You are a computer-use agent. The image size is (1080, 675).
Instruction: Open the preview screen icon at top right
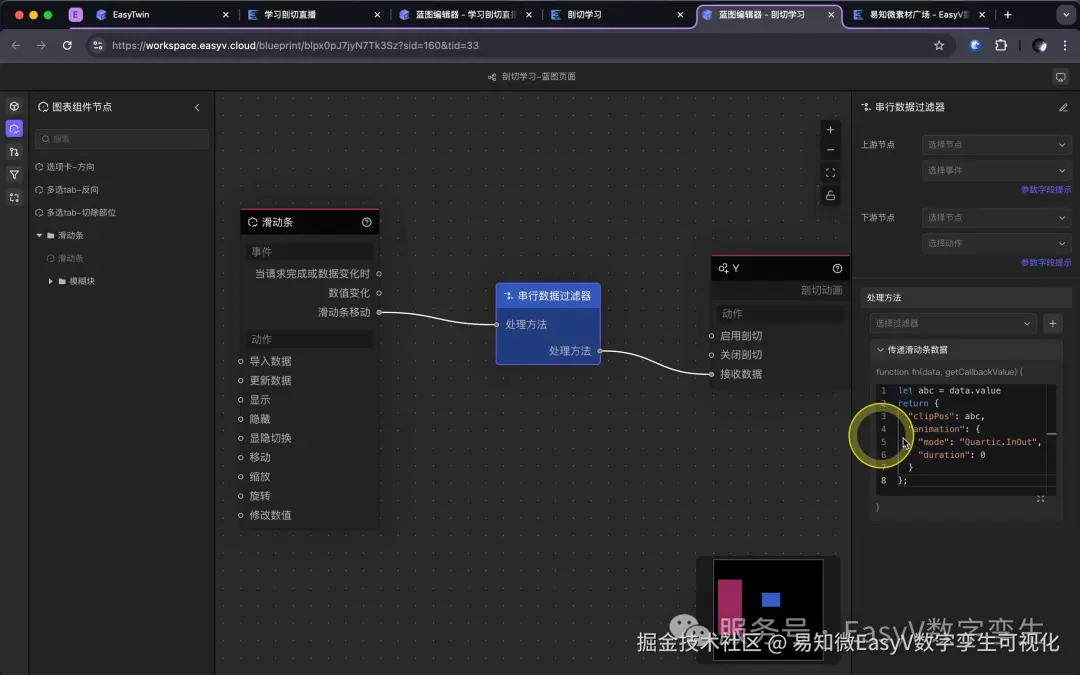coord(1061,77)
